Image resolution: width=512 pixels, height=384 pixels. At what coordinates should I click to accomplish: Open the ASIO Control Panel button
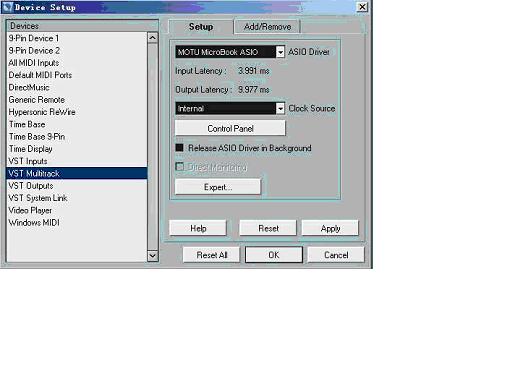click(x=230, y=128)
